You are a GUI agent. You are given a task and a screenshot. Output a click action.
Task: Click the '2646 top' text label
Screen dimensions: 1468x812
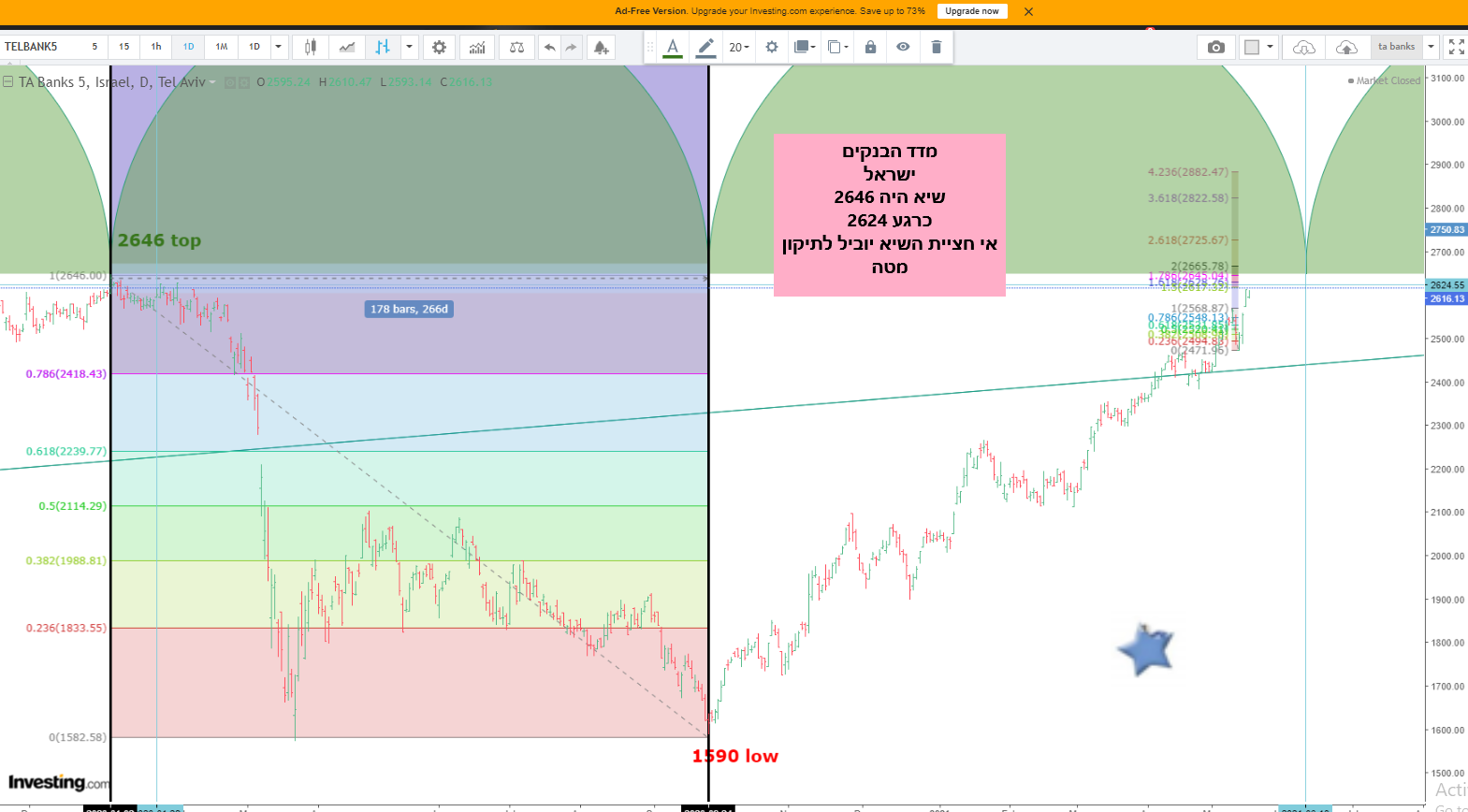point(159,240)
